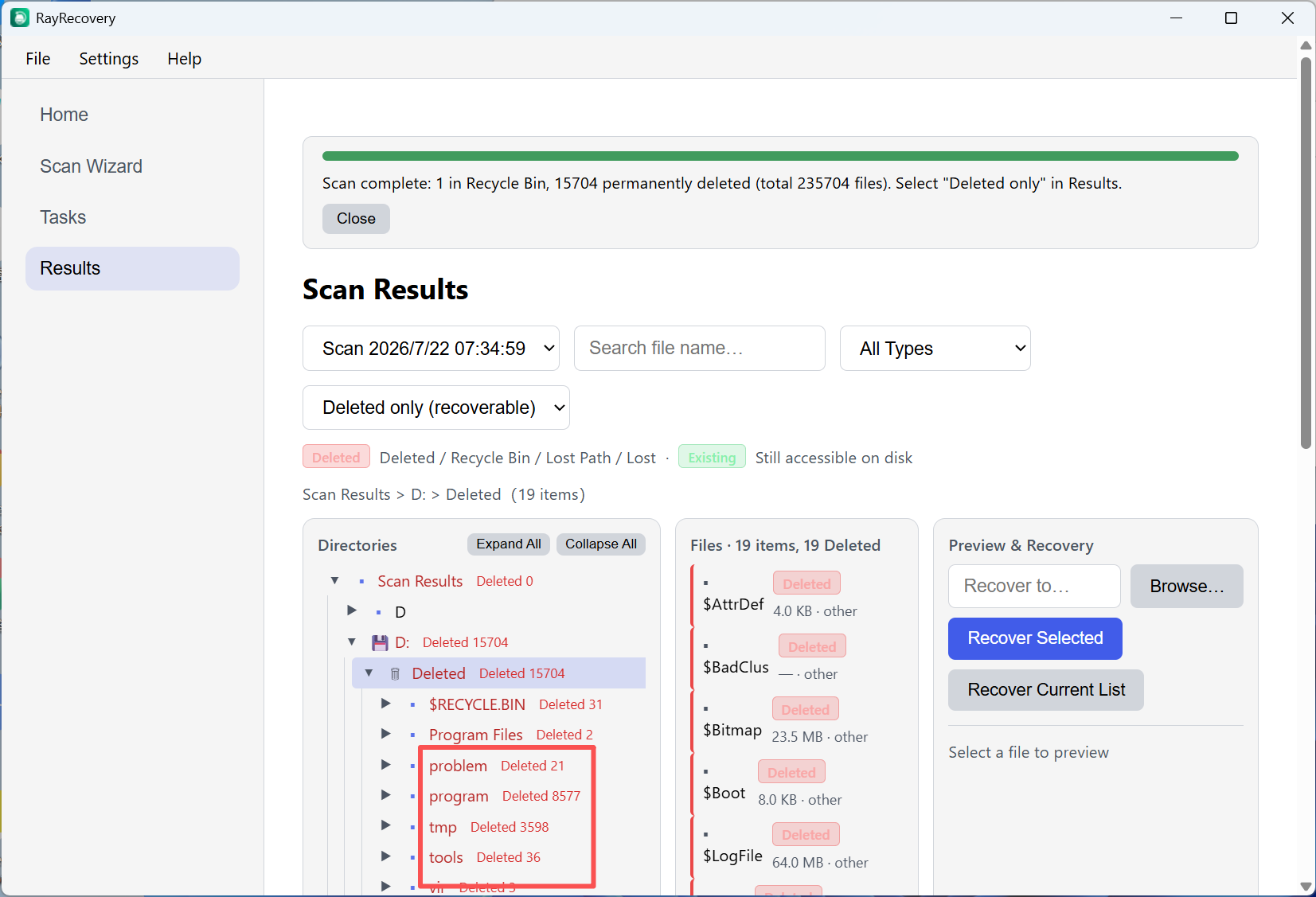
Task: Click Recover Selected button
Action: [1035, 638]
